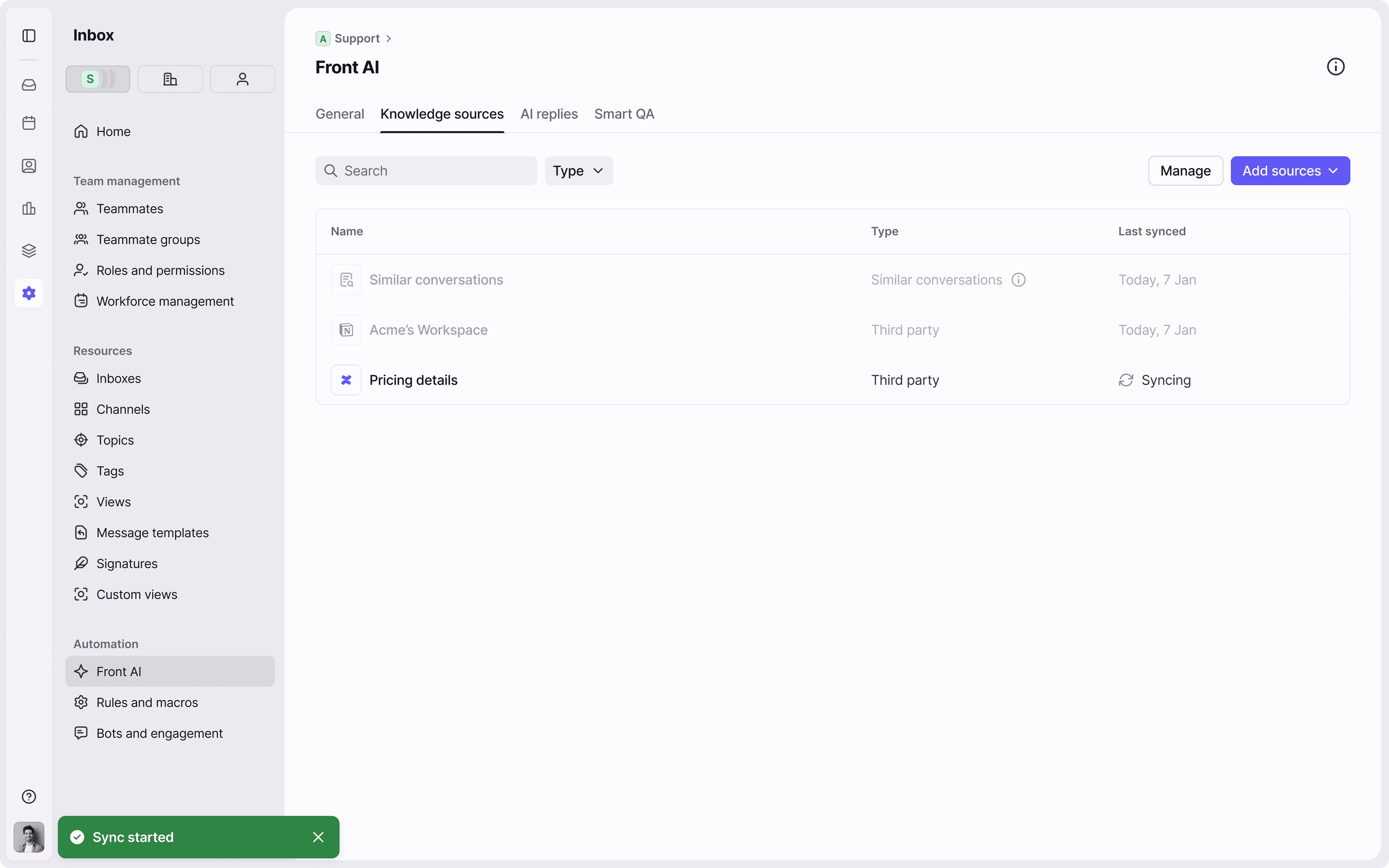Click the info icon near the Front AI title
Image resolution: width=1389 pixels, height=868 pixels.
(1335, 66)
